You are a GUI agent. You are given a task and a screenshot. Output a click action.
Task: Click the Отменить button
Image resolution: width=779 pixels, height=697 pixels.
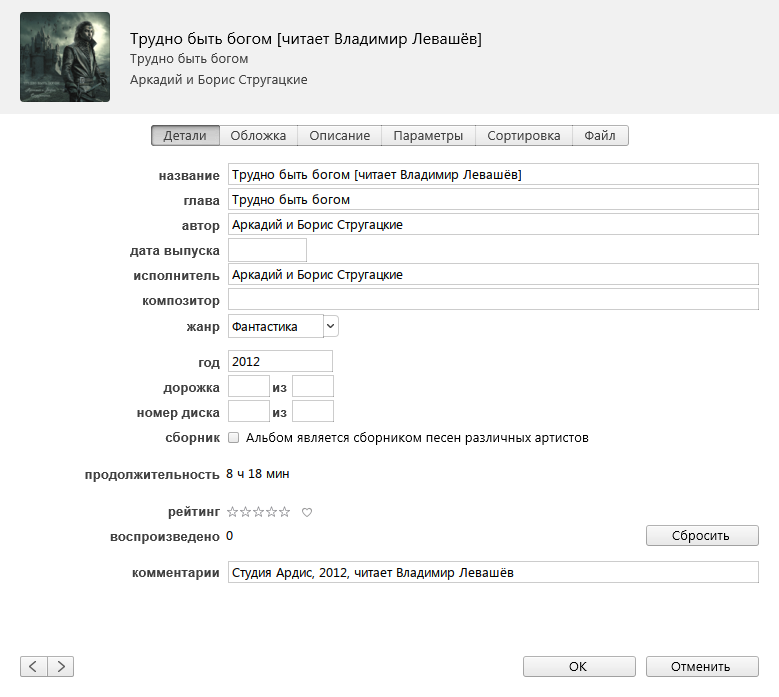(x=702, y=666)
